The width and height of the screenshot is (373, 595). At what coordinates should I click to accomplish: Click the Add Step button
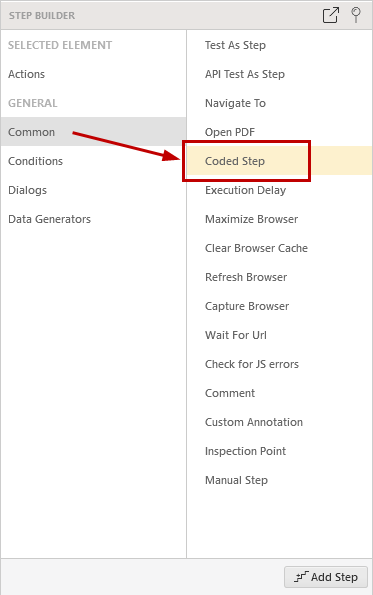point(326,577)
